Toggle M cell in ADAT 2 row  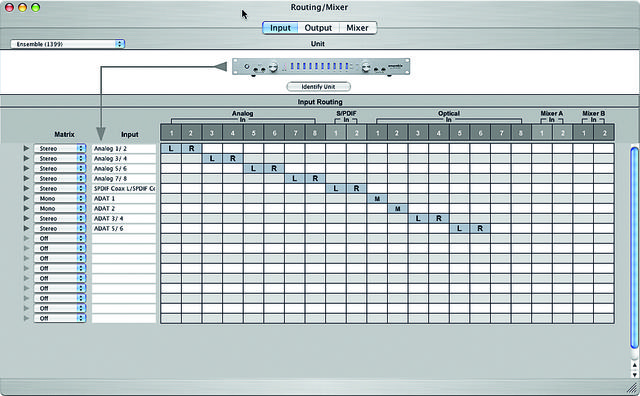398,209
